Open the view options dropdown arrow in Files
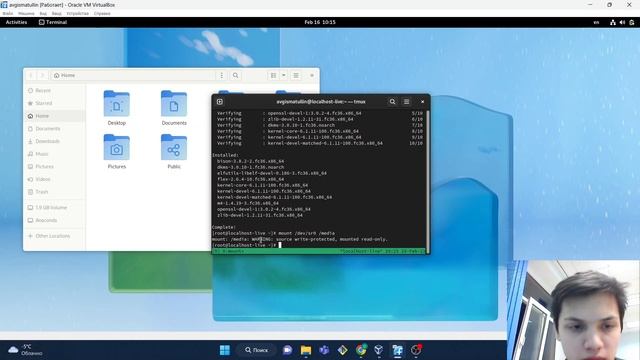The height and width of the screenshot is (360, 640). tap(284, 76)
